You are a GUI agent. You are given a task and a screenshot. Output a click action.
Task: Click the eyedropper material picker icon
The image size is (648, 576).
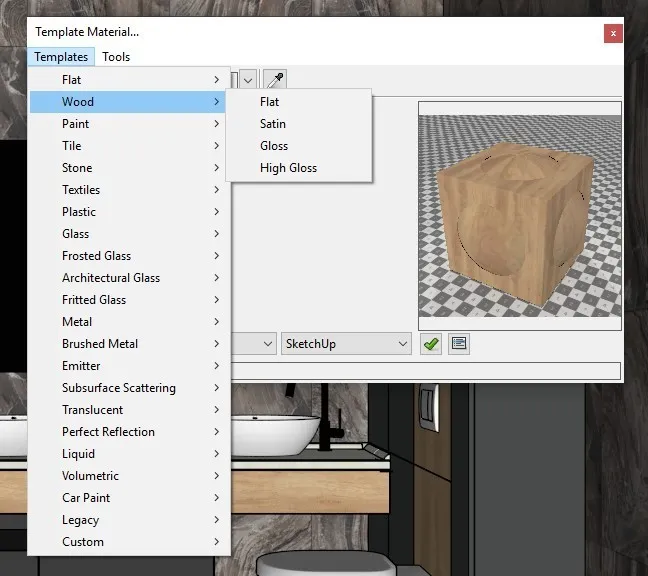(x=274, y=80)
